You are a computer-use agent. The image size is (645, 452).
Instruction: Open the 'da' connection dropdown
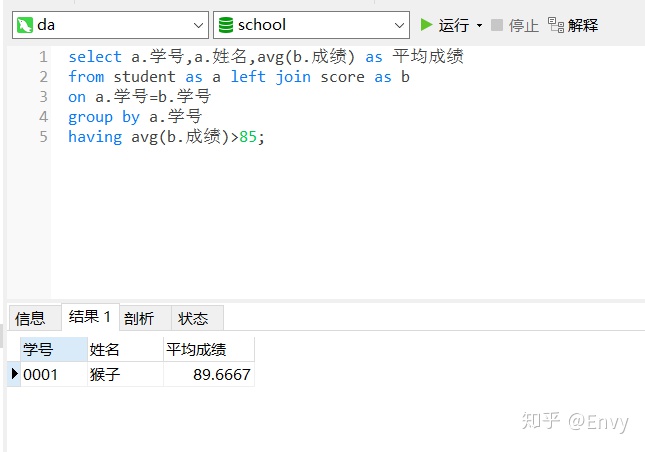click(x=110, y=25)
